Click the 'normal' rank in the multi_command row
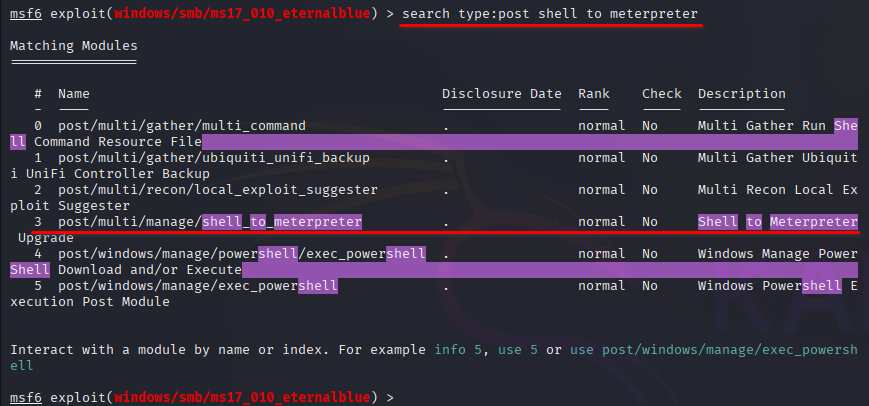The height and width of the screenshot is (406, 869). pos(602,126)
